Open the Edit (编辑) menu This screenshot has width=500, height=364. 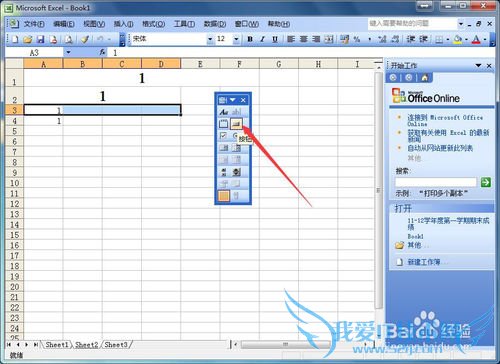64,24
